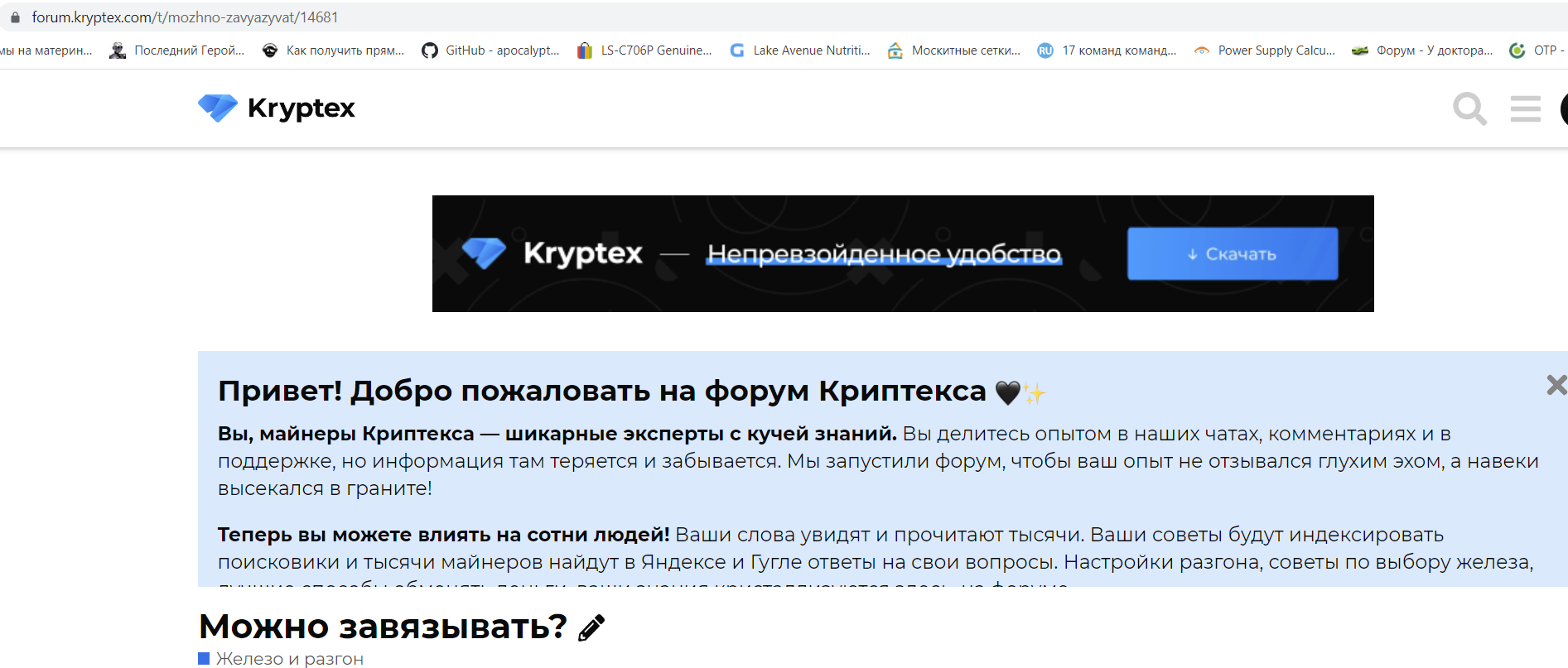Click the blue category square before Железо

point(204,658)
